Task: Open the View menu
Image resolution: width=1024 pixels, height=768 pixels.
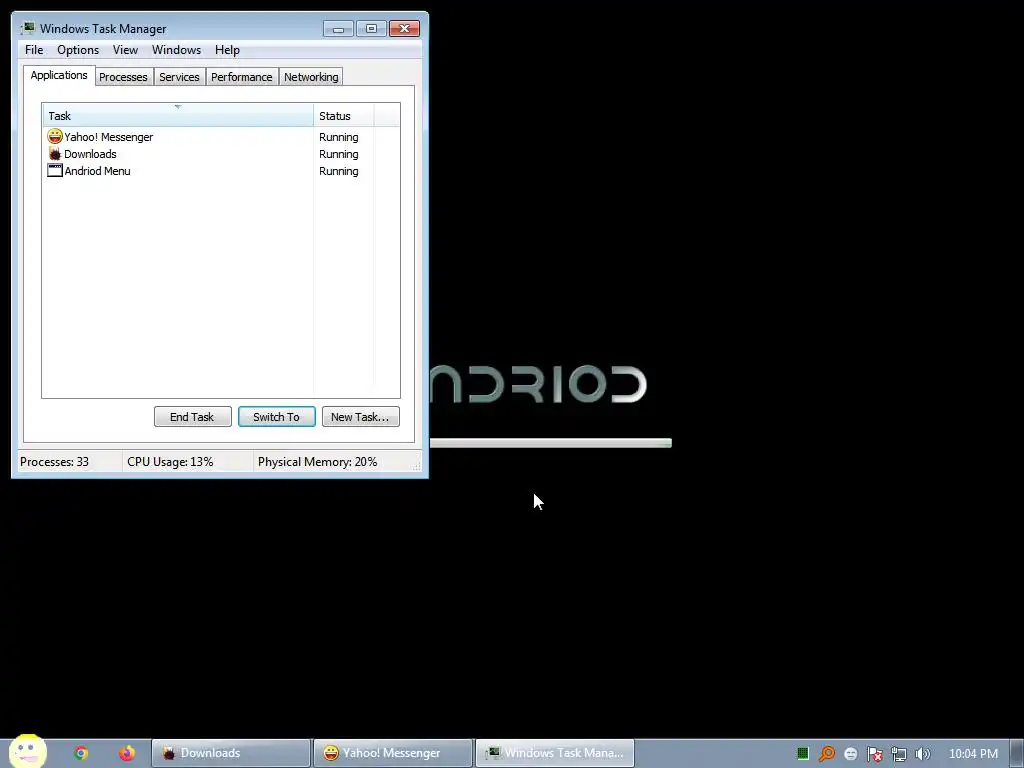Action: click(125, 50)
